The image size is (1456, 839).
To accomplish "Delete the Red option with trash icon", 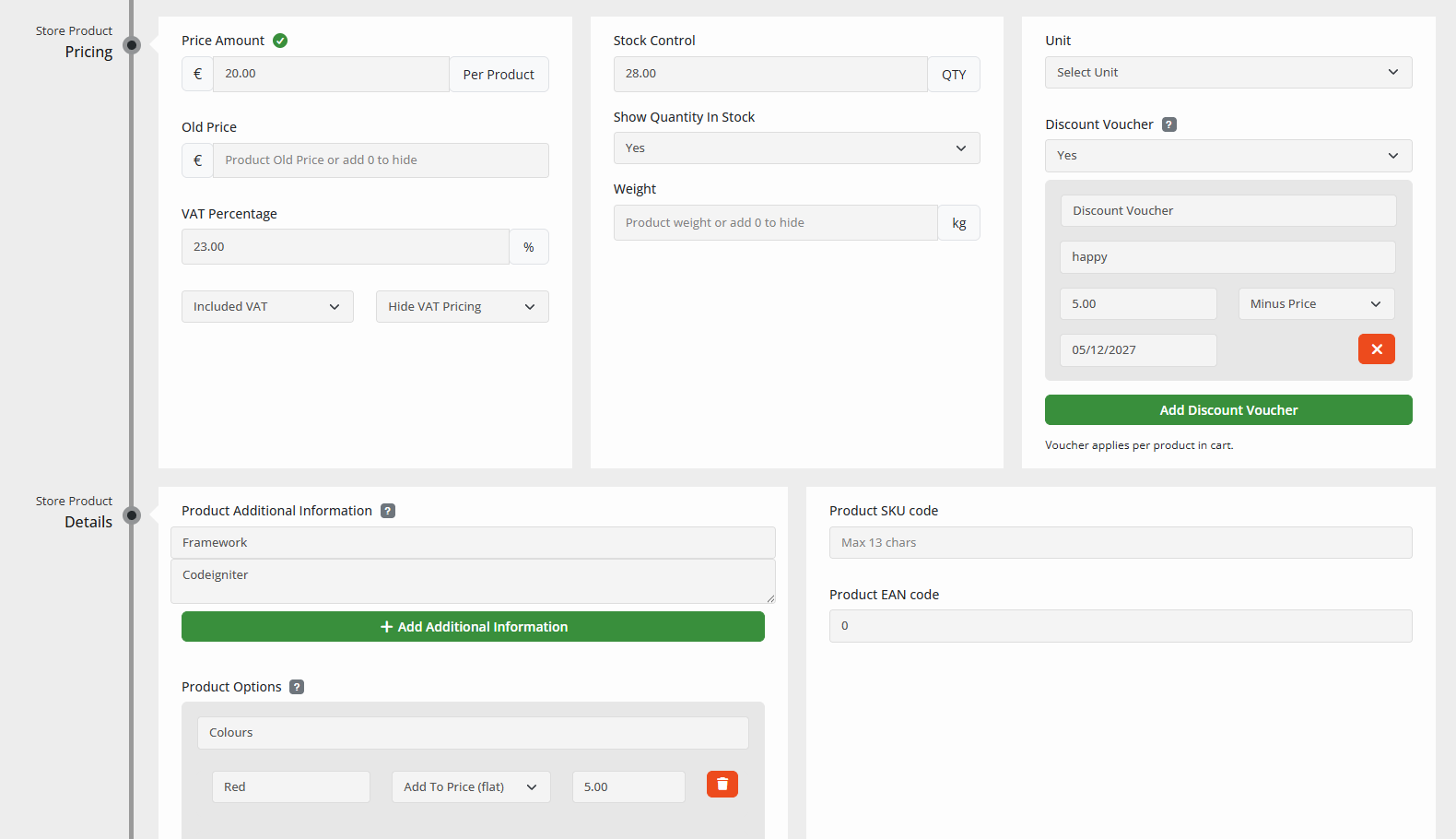I will click(722, 785).
